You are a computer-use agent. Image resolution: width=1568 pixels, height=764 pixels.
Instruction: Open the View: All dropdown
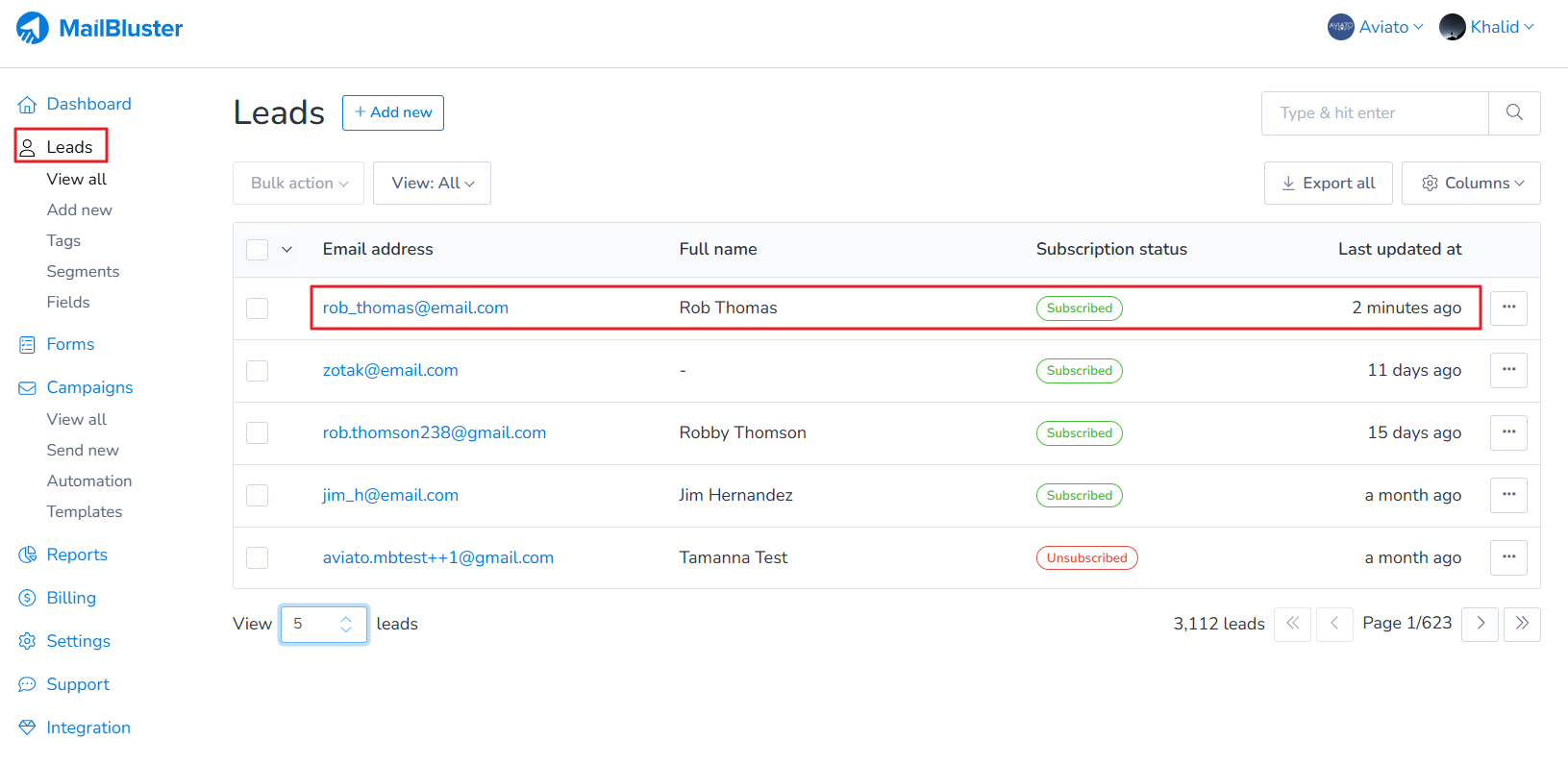432,184
